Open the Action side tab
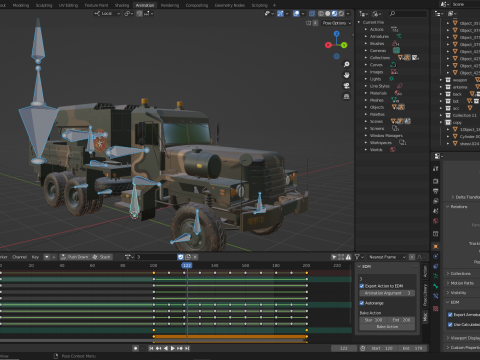Viewport: 480px width, 360px height. [x=425, y=272]
